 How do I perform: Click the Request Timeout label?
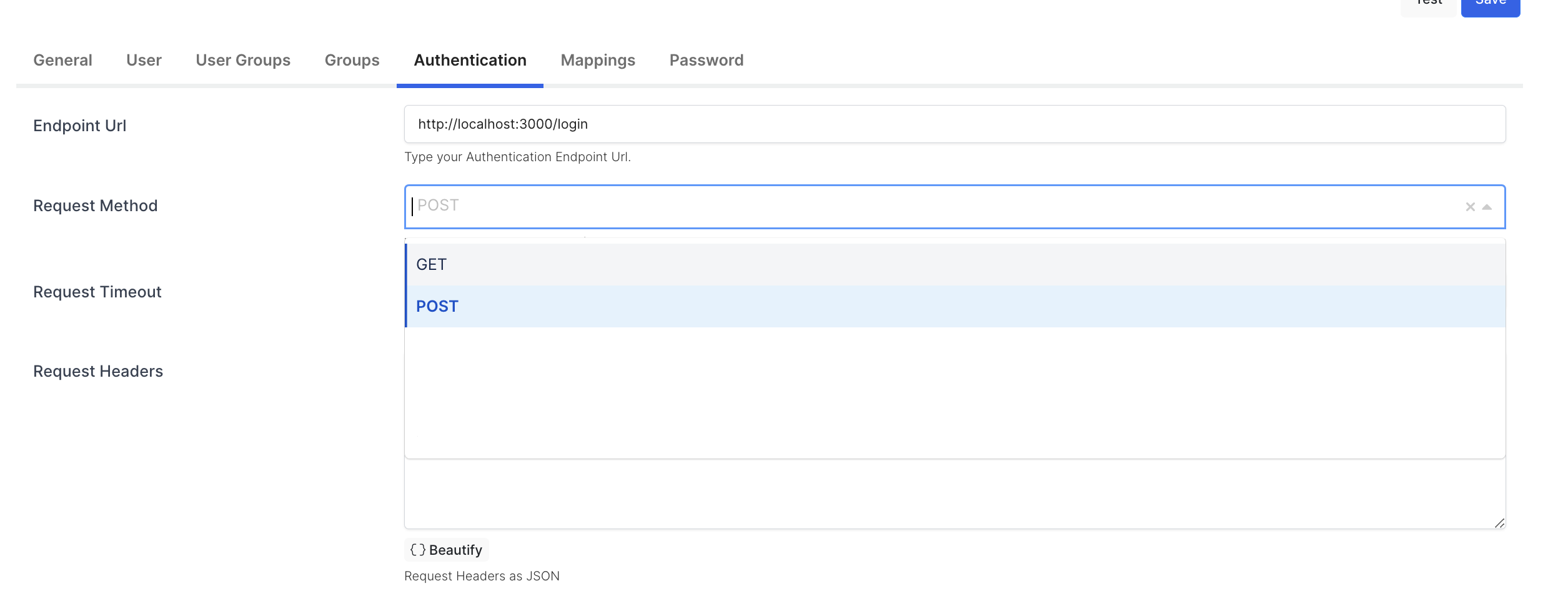pyautogui.click(x=97, y=292)
